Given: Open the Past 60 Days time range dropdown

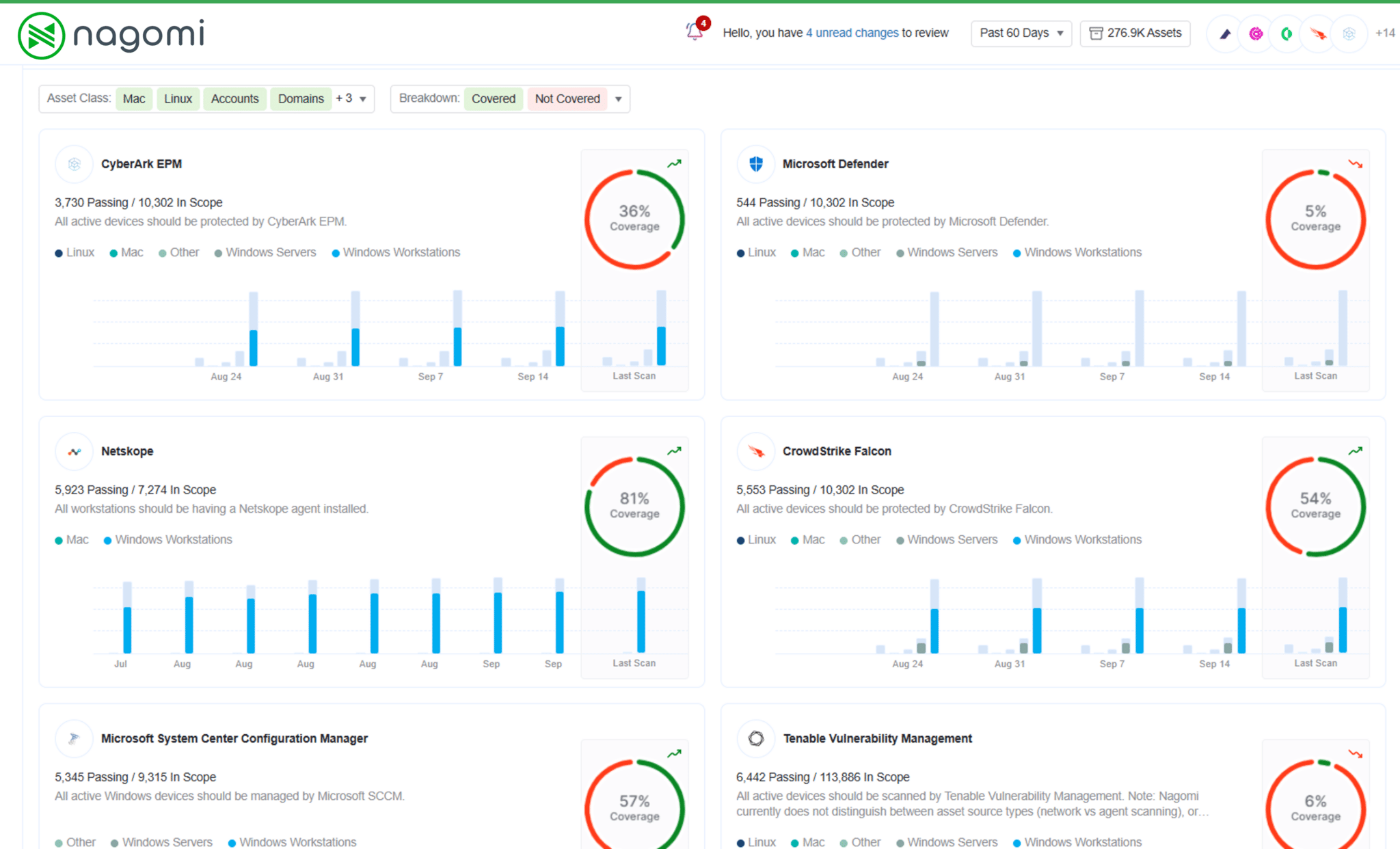Looking at the screenshot, I should 1021,33.
